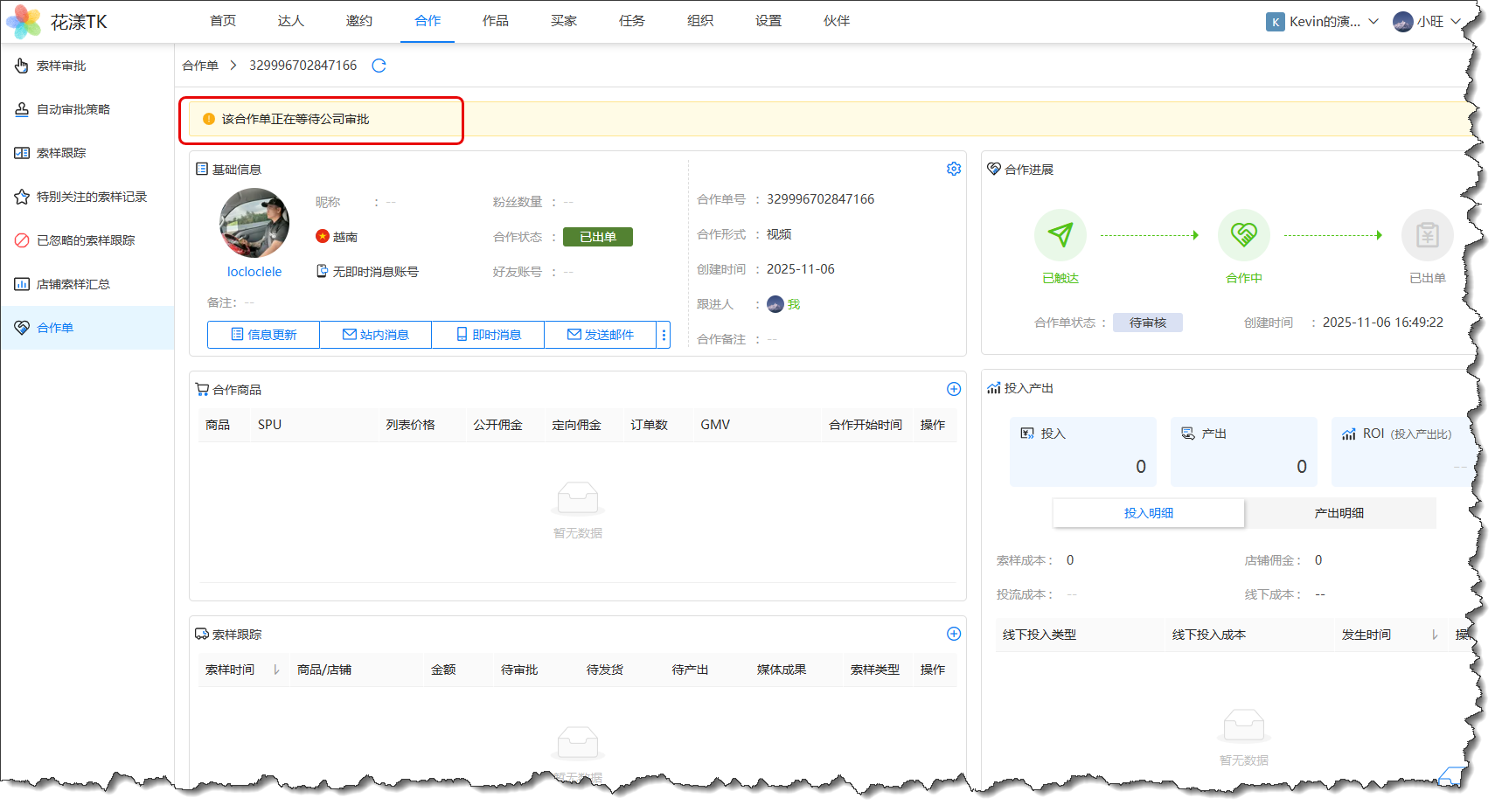The image size is (1502, 812).
Task: Add a sample tracking record with plus icon
Action: click(x=954, y=634)
